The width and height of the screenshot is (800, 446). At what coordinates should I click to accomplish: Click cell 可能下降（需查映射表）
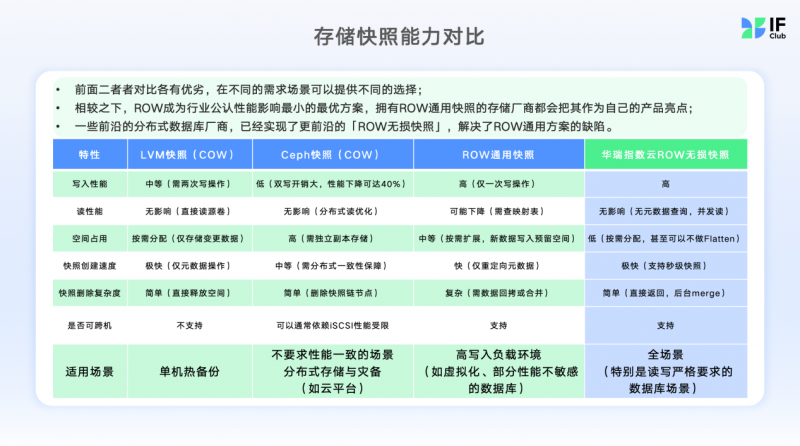[498, 211]
